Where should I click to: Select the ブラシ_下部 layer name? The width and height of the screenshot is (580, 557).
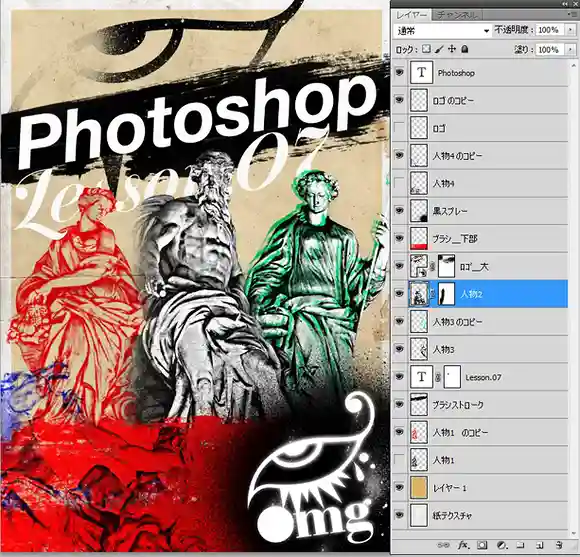455,239
